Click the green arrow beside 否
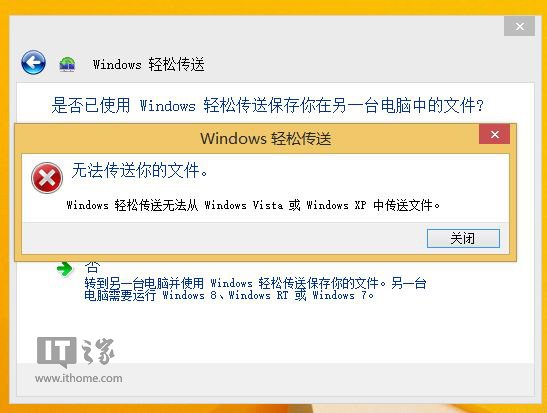547x413 pixels. tap(65, 269)
